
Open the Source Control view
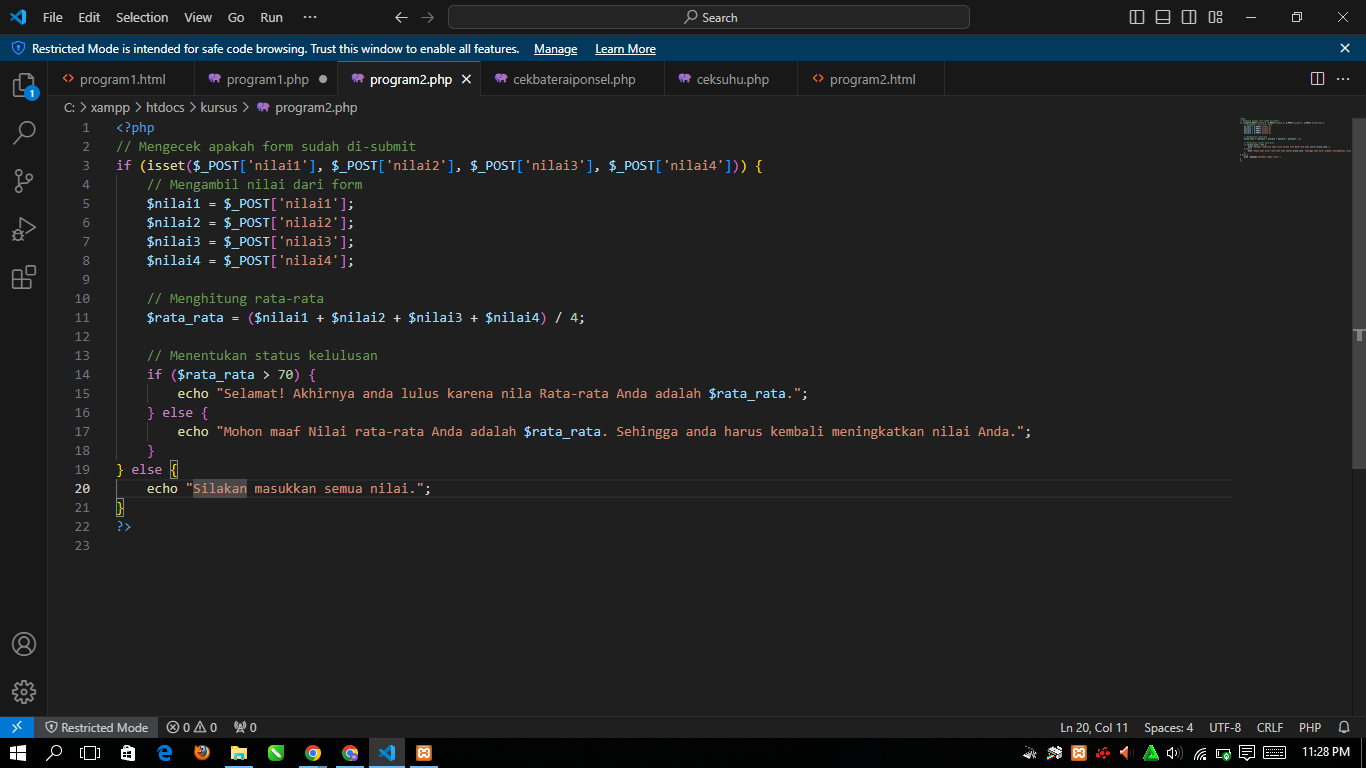[x=23, y=181]
